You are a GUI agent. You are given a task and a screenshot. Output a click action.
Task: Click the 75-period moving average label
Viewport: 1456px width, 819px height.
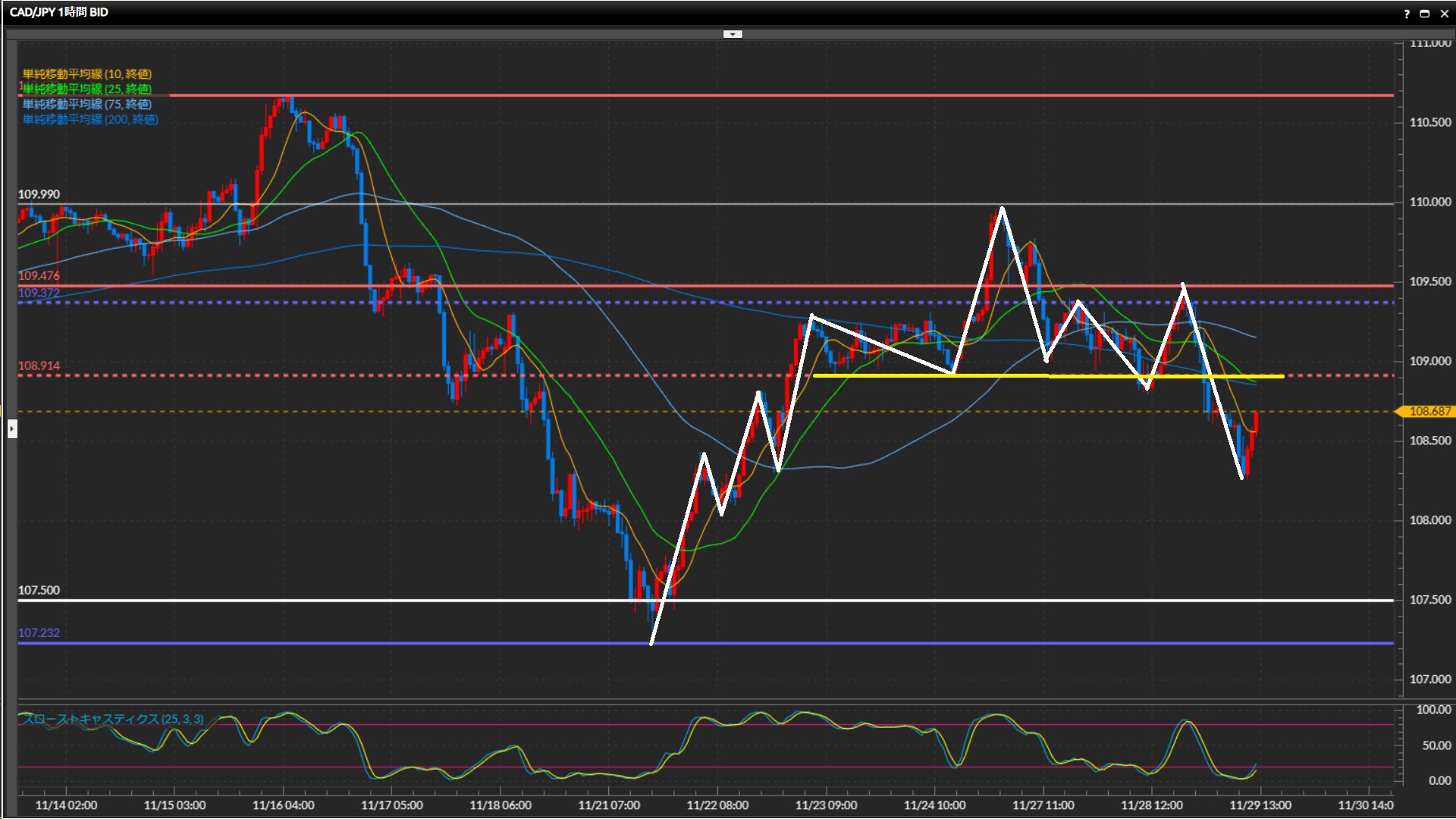pyautogui.click(x=87, y=104)
